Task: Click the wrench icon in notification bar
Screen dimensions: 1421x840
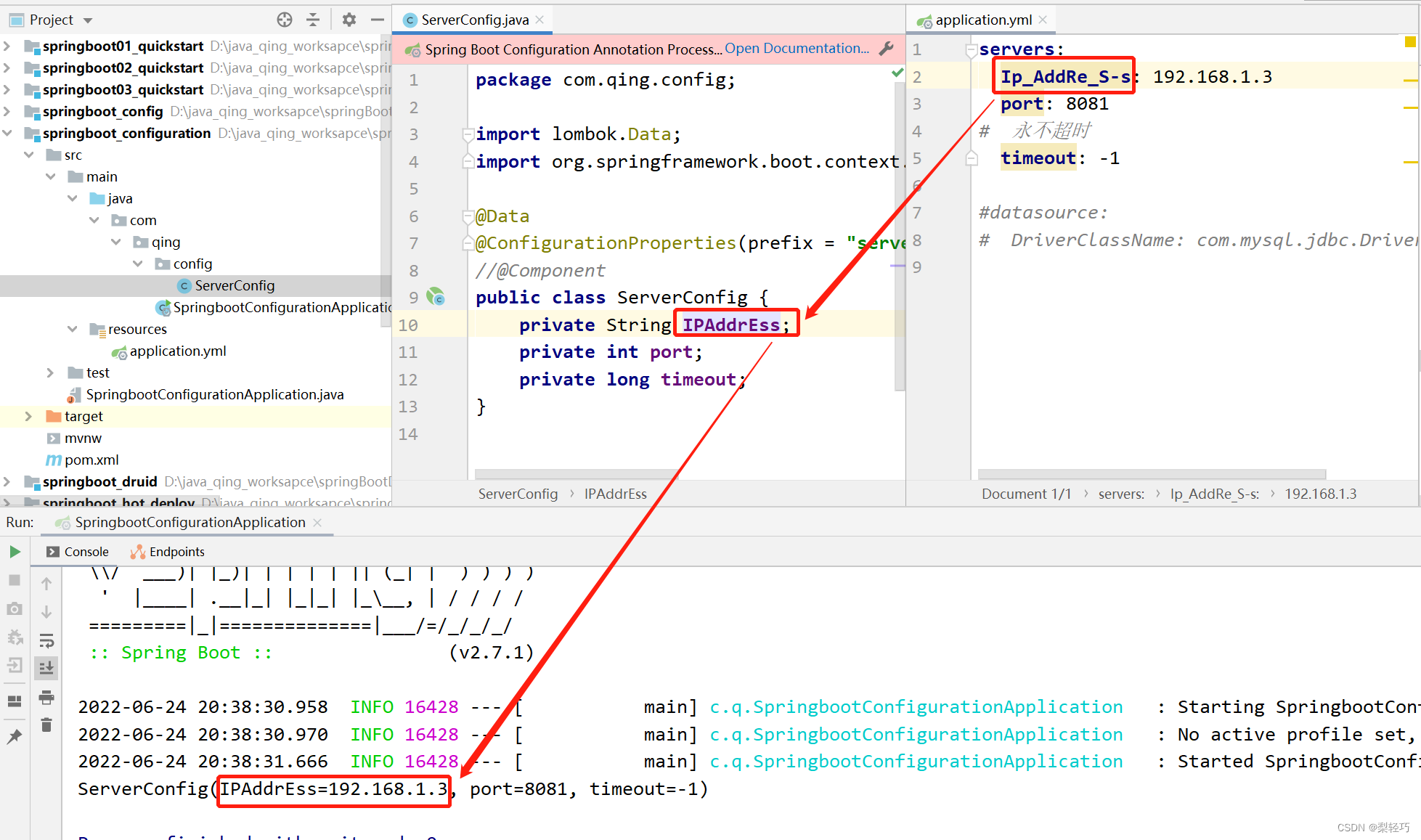Action: (x=886, y=49)
